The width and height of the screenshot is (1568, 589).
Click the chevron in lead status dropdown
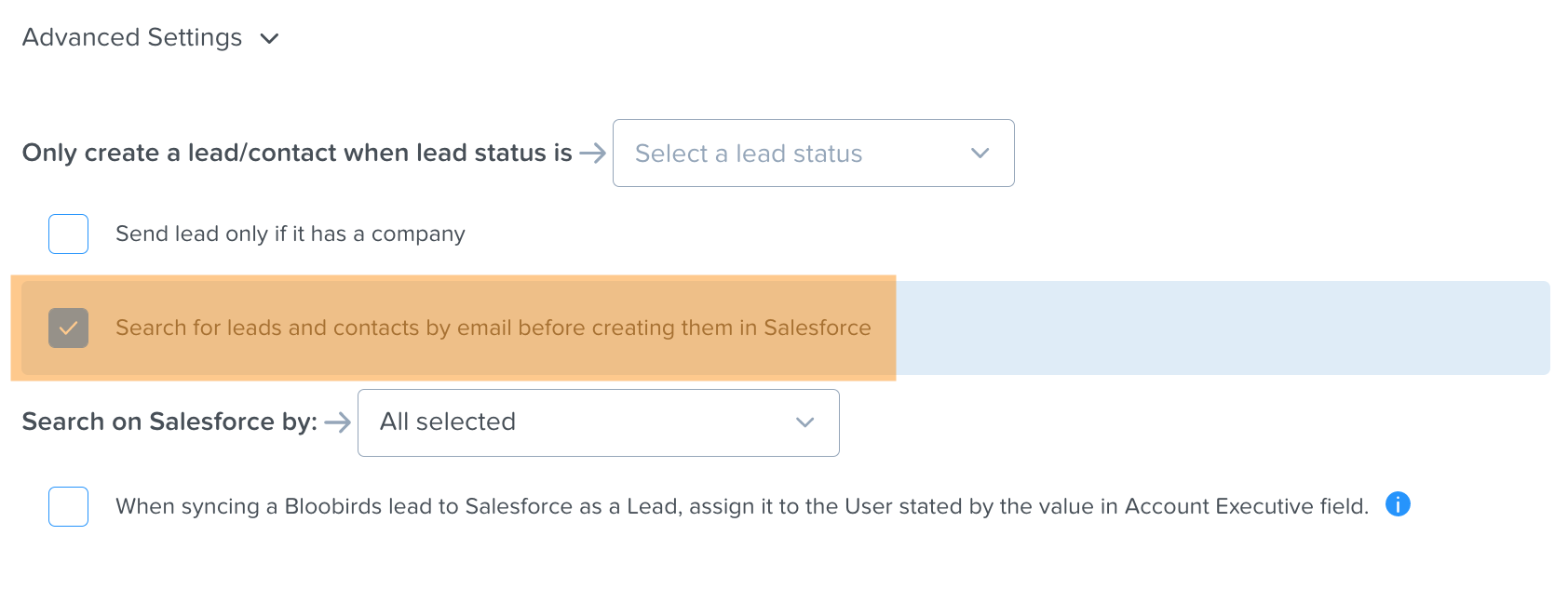[980, 153]
